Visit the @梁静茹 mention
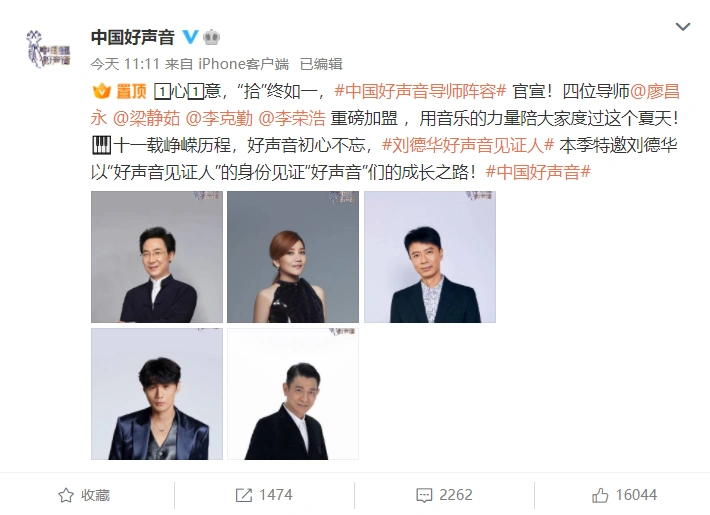710x515 pixels. click(146, 118)
